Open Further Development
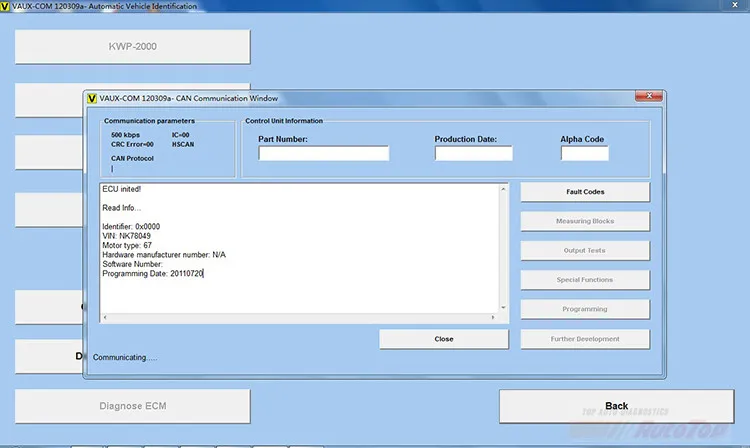This screenshot has height=448, width=750. coord(585,339)
